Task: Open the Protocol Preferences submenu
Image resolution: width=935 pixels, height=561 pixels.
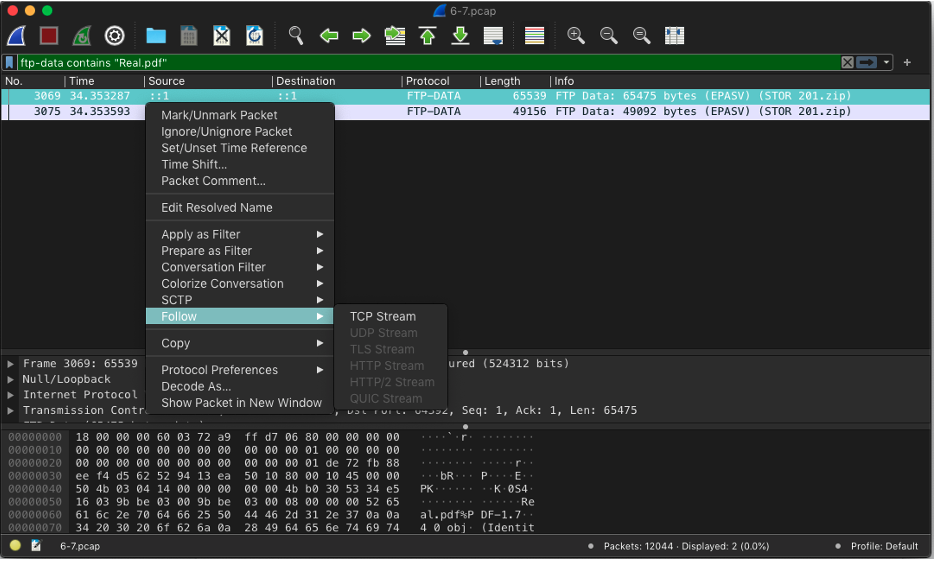Action: pos(240,370)
